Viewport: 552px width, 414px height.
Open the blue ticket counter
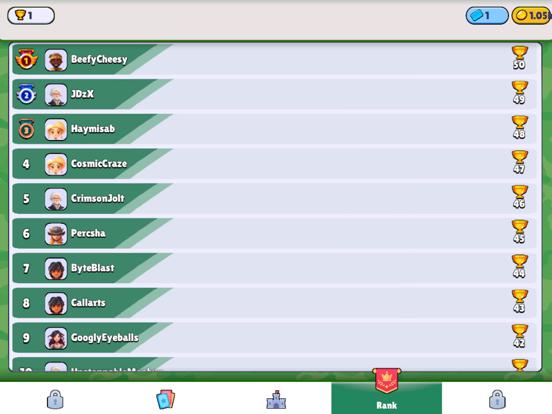pyautogui.click(x=487, y=15)
